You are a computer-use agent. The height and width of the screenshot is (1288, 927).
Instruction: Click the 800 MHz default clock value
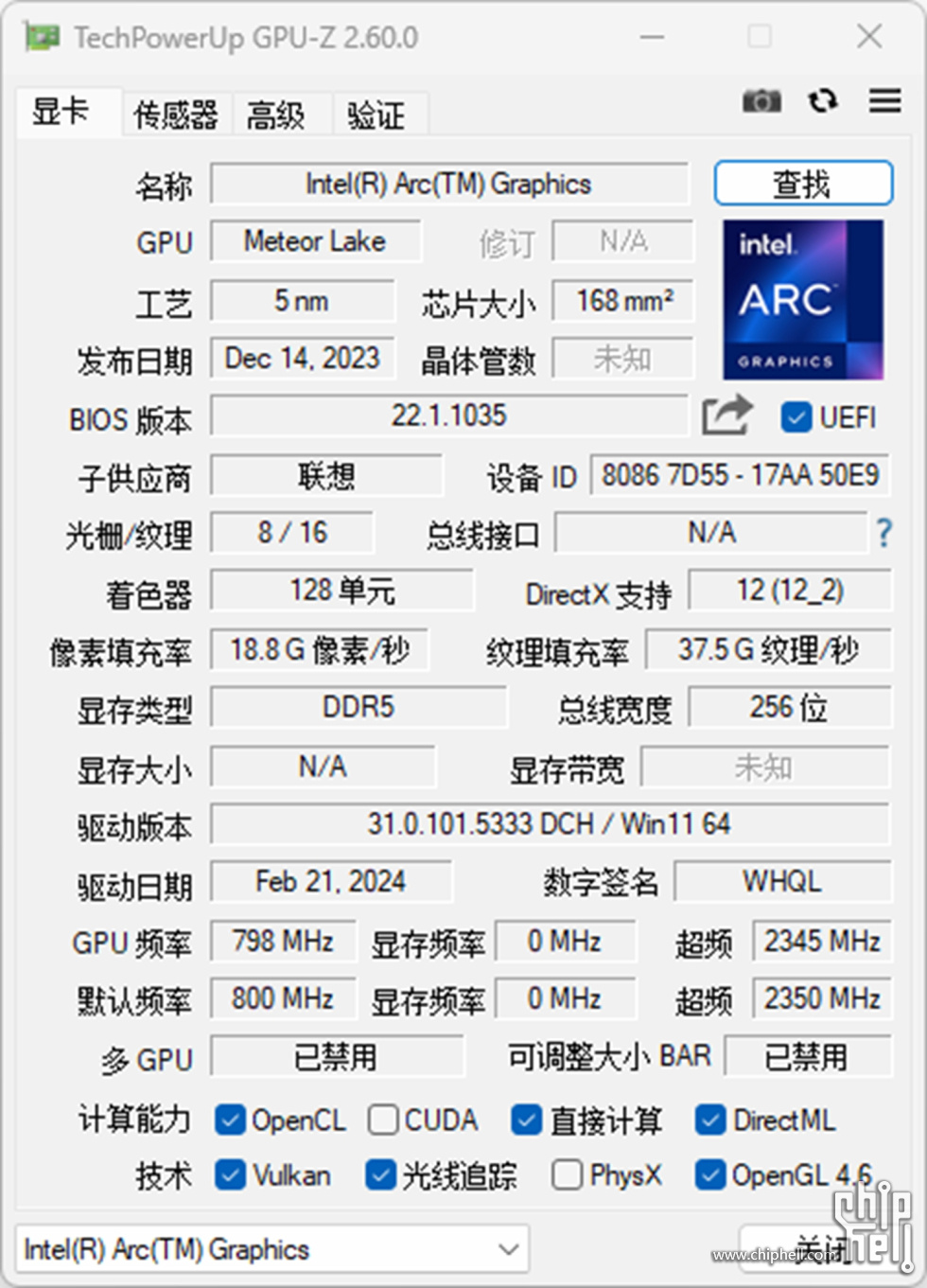[283, 998]
